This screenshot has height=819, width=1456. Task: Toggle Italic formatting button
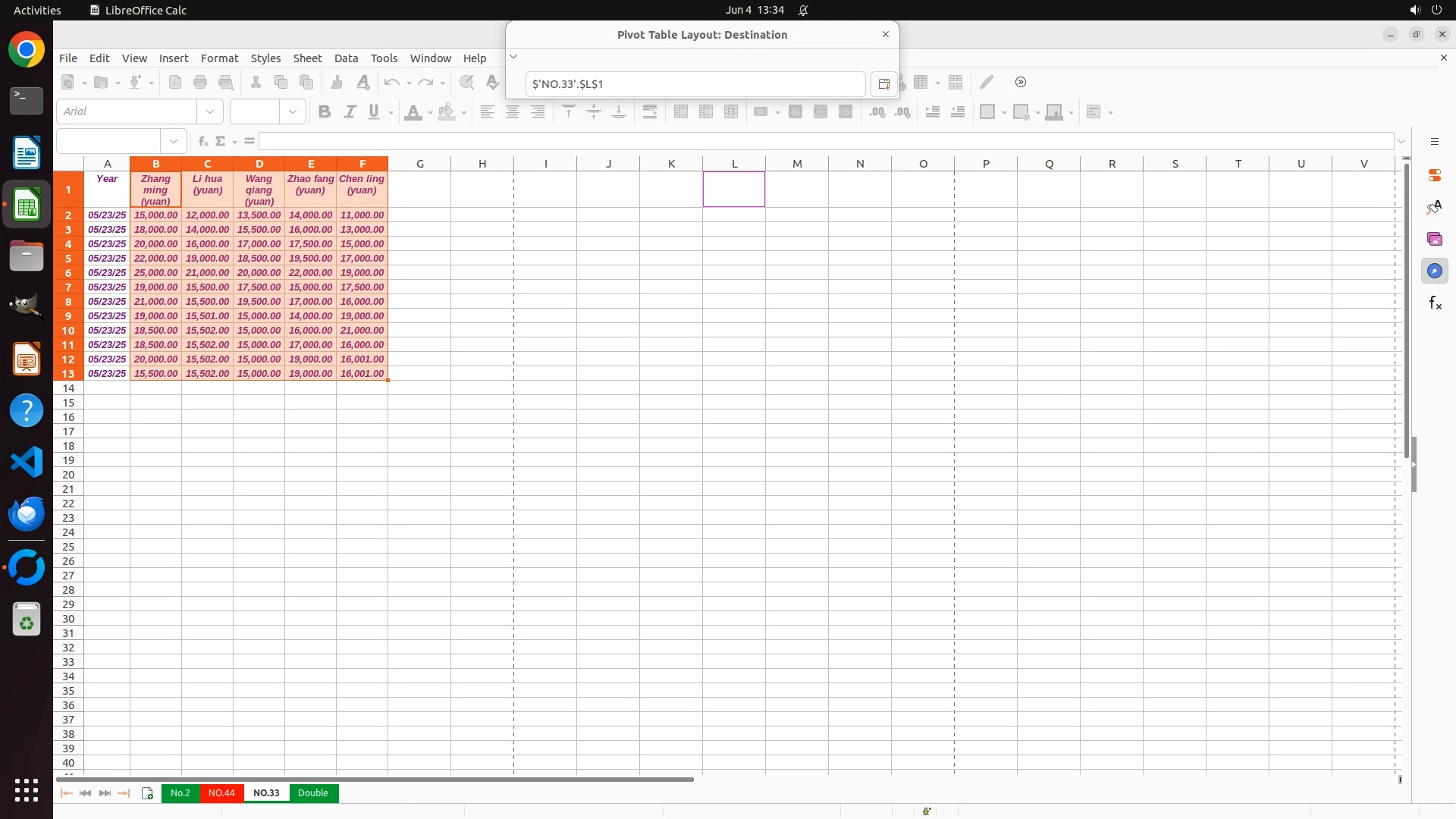(350, 112)
